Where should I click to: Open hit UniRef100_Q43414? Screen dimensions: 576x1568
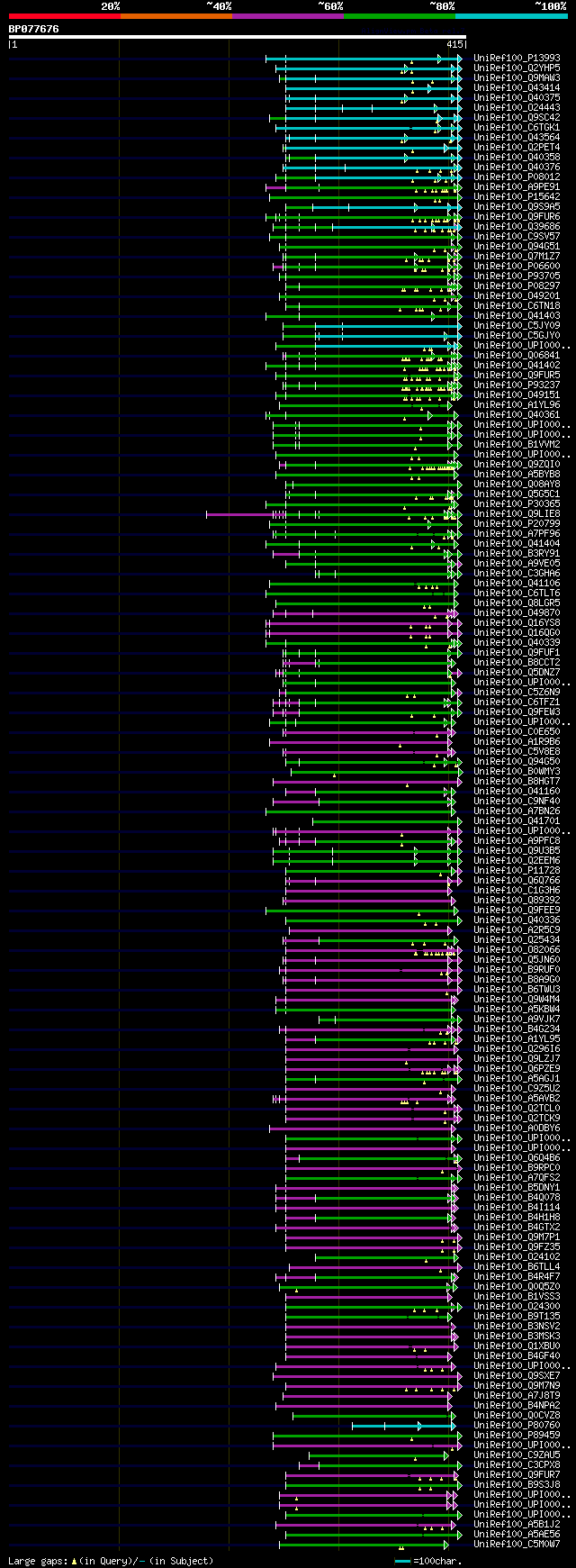(x=517, y=88)
